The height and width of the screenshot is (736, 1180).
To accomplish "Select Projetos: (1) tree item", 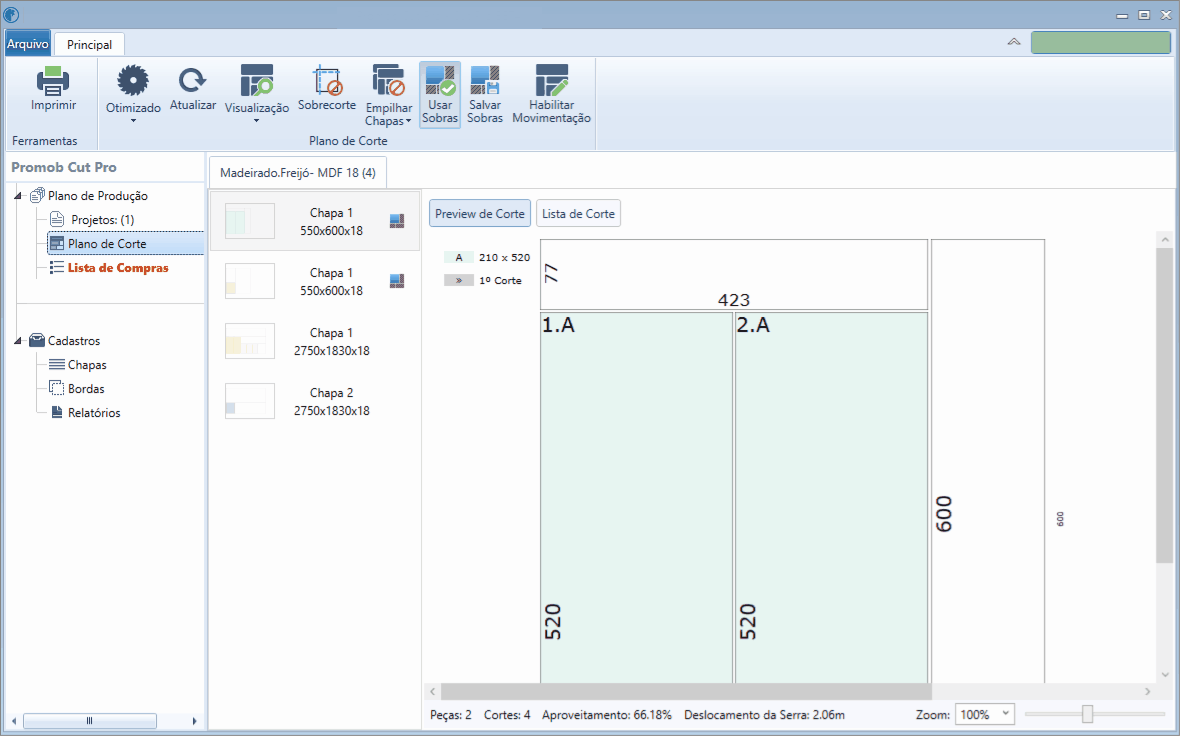I will (102, 220).
